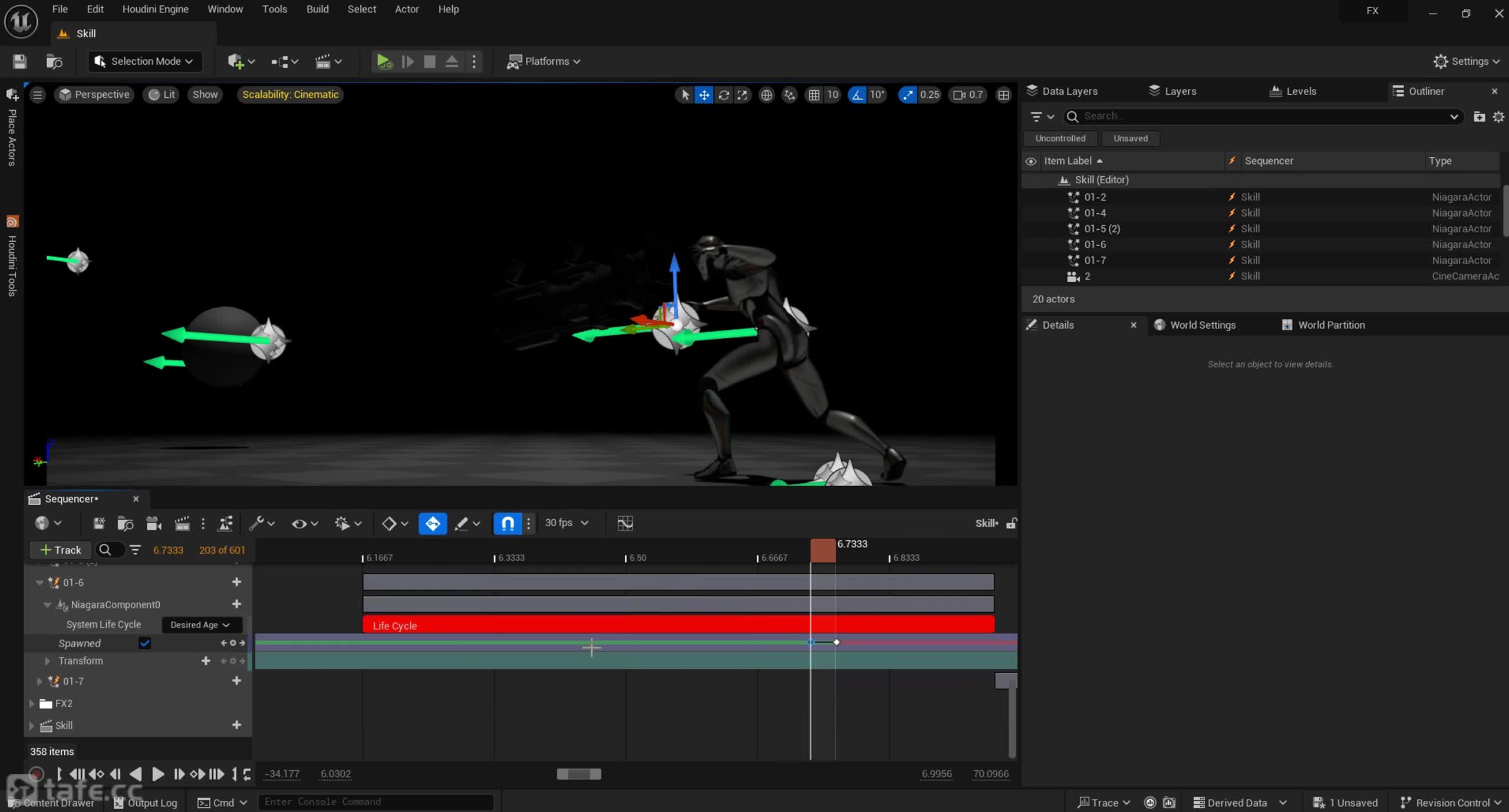Toggle rotation angle snapping
The width and height of the screenshot is (1509, 812).
[x=857, y=95]
